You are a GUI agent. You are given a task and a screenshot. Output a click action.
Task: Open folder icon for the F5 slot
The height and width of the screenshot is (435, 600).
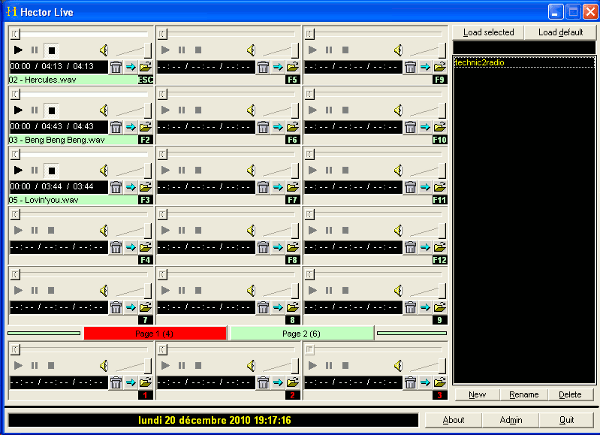click(292, 67)
